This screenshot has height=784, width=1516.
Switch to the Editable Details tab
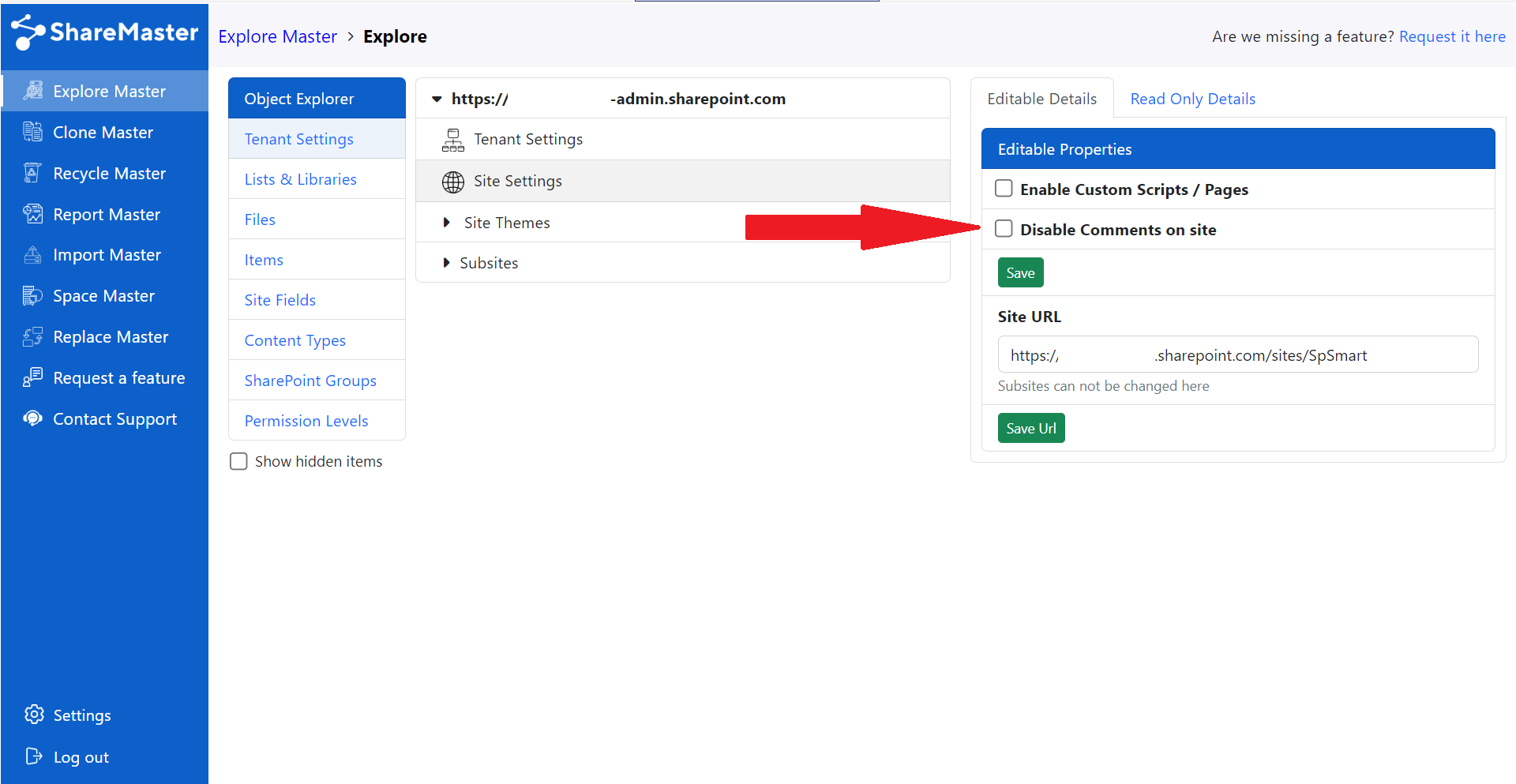coord(1041,99)
